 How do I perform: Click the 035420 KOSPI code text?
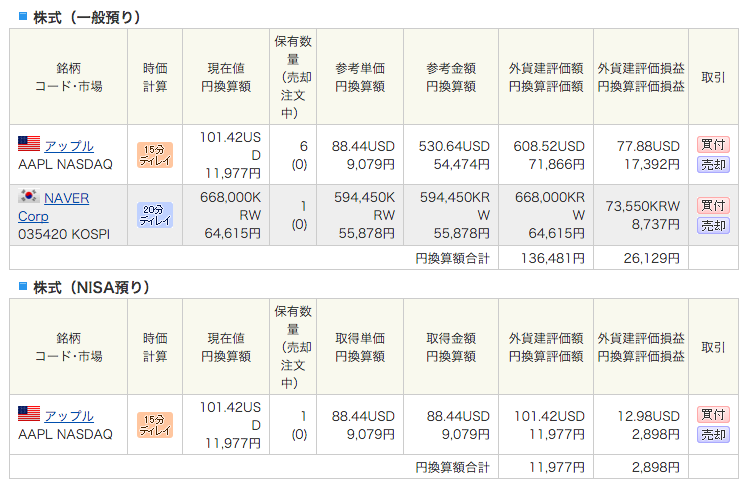[x=64, y=234]
